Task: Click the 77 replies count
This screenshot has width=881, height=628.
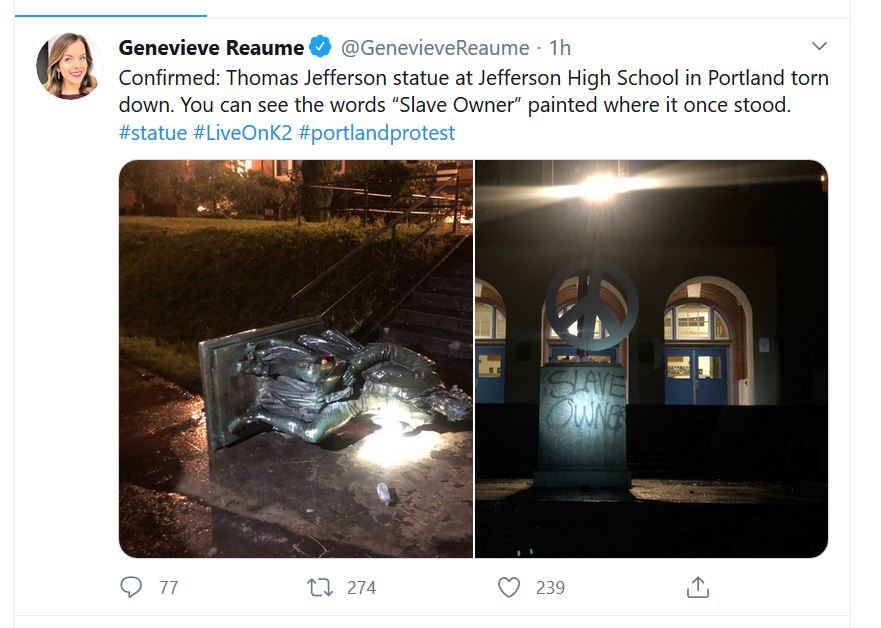Action: [168, 588]
